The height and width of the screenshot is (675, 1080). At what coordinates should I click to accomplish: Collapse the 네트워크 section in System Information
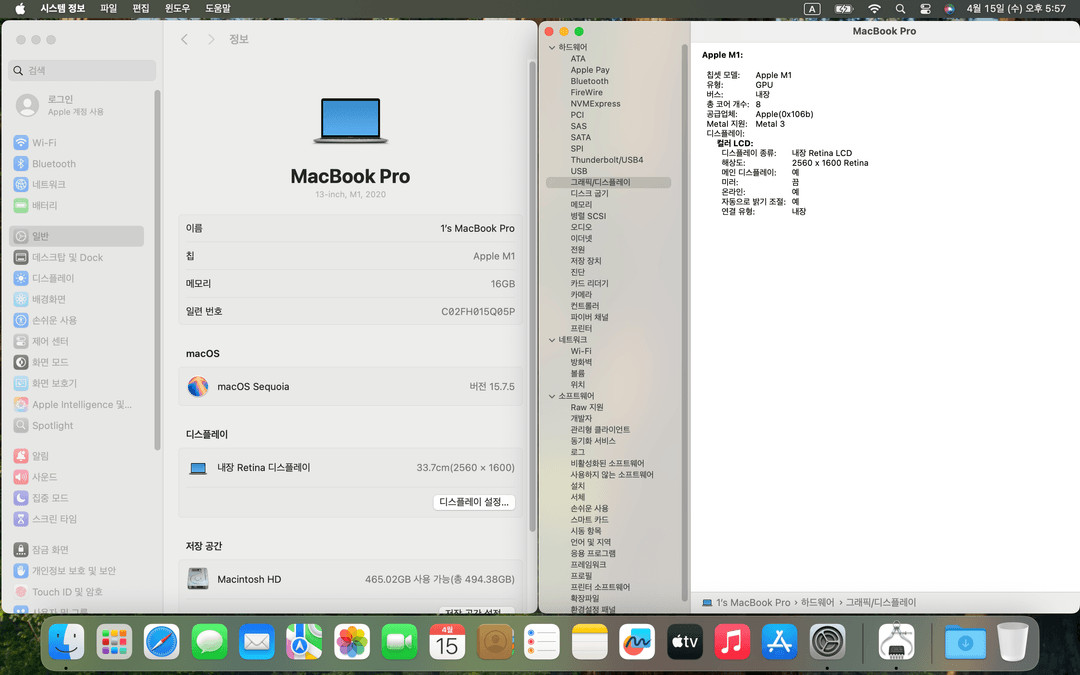point(552,338)
